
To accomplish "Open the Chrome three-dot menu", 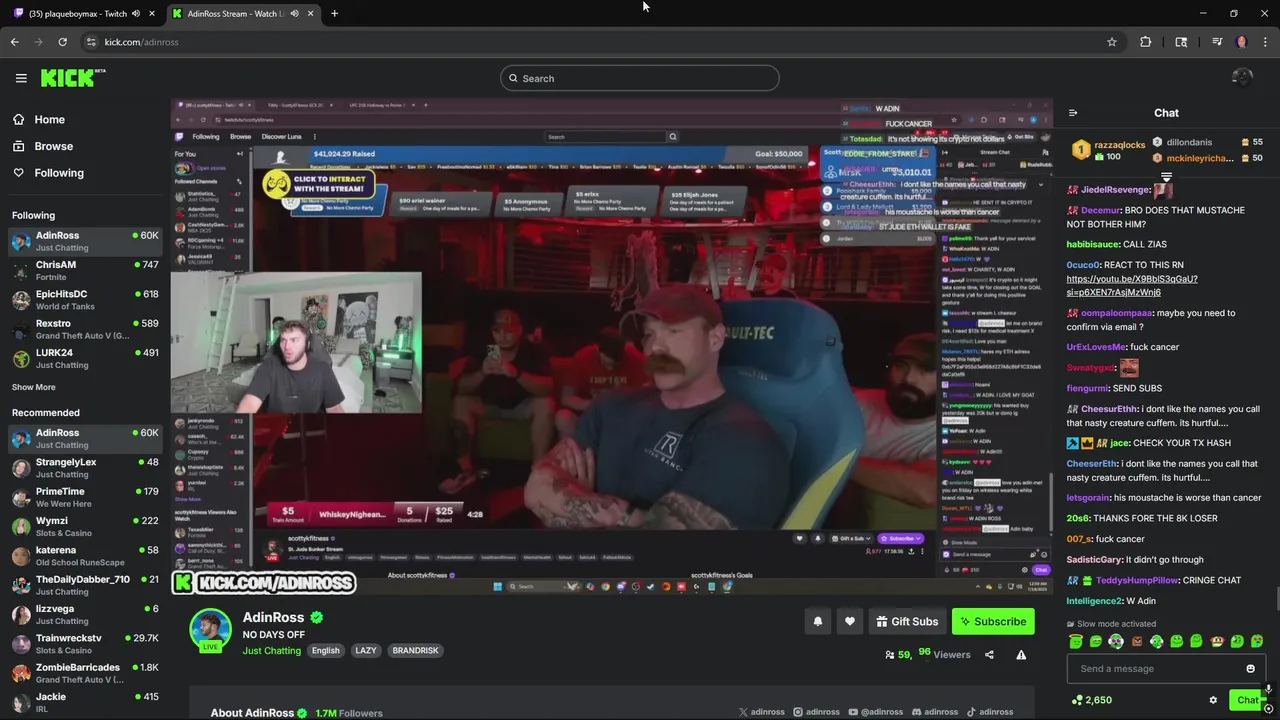I will pyautogui.click(x=1265, y=42).
